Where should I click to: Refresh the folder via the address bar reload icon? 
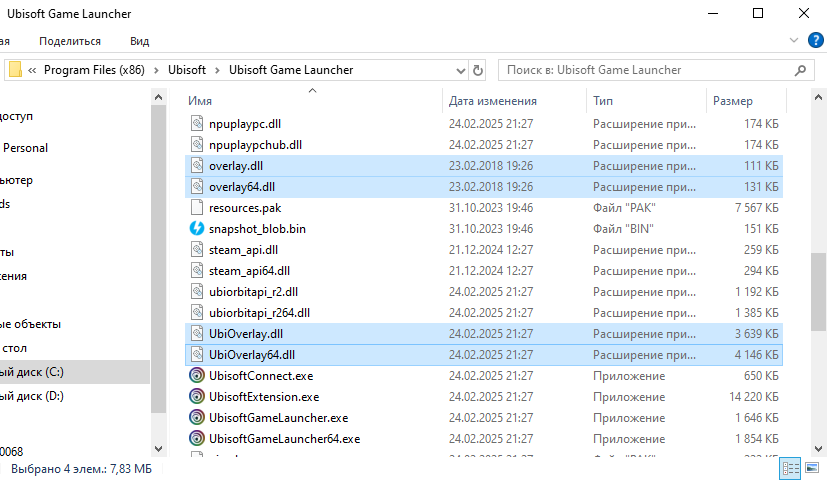478,70
